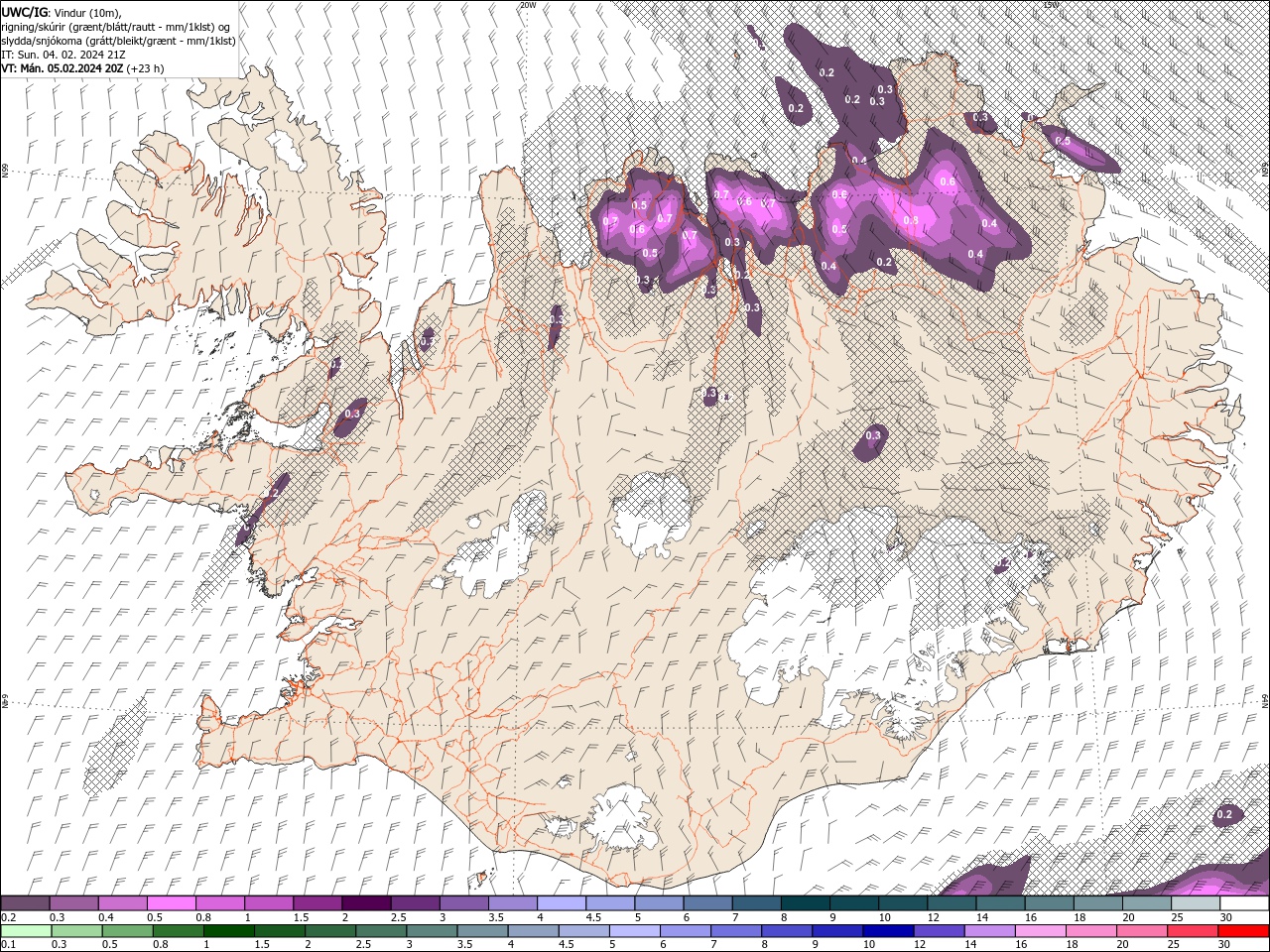The width and height of the screenshot is (1270, 952).
Task: Click the white upper-row swatch labeled 30
Action: click(x=1243, y=903)
